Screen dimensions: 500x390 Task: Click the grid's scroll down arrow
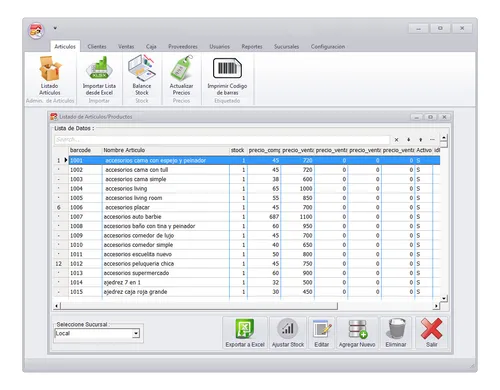point(444,298)
